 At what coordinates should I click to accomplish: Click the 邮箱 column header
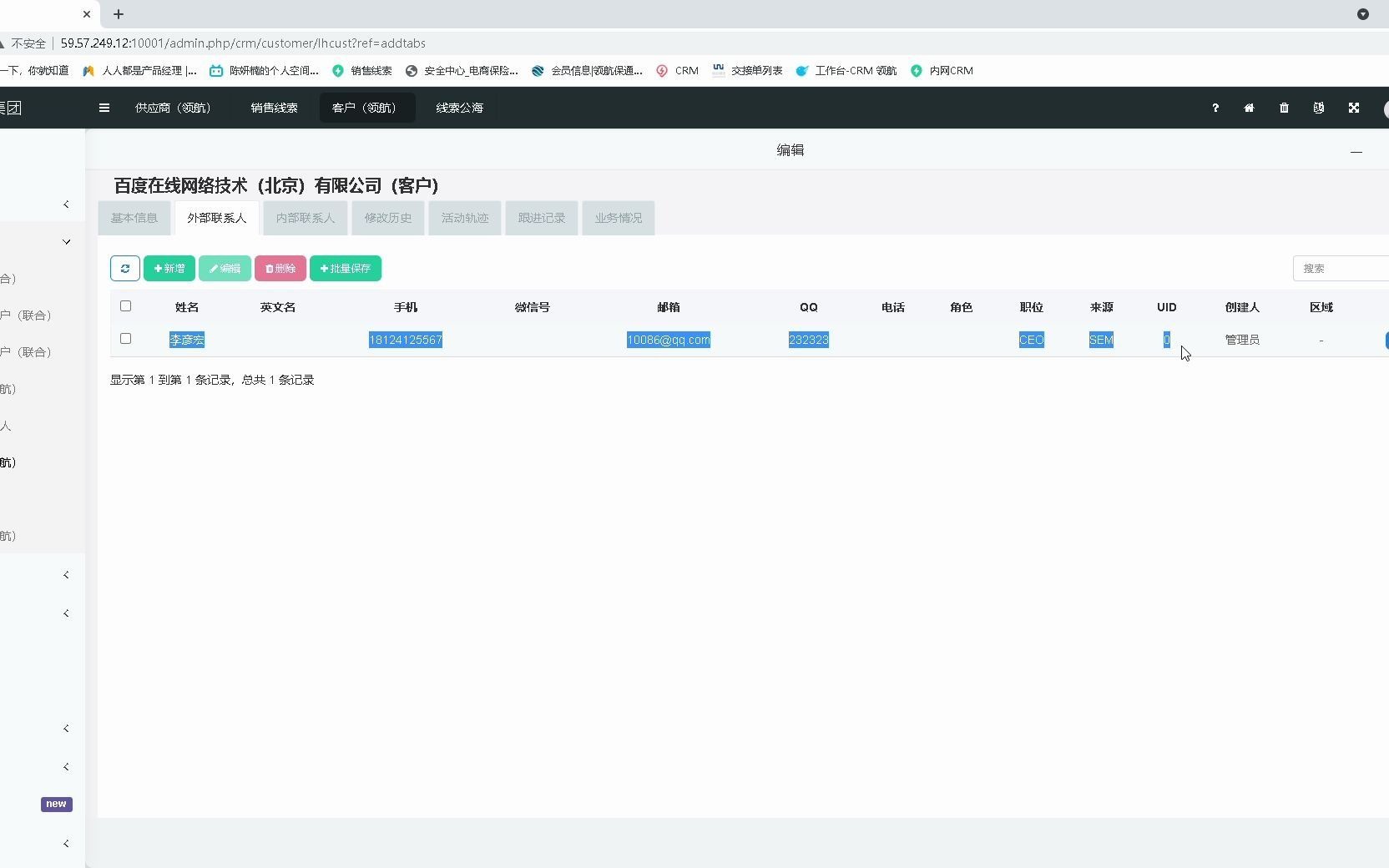point(669,307)
